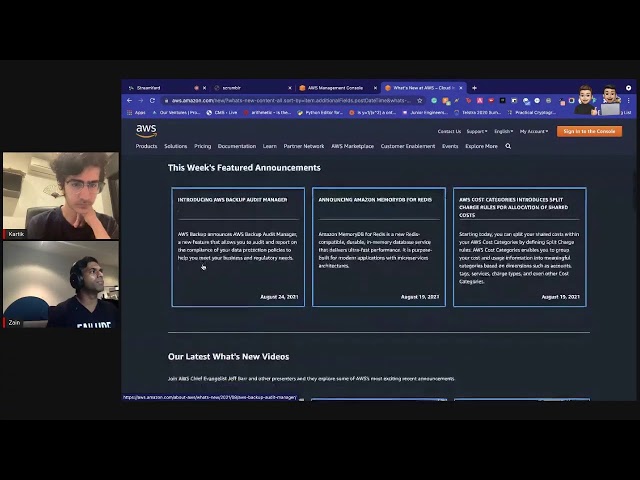This screenshot has width=640, height=480.
Task: Click the AWS logo
Action: coord(146,131)
